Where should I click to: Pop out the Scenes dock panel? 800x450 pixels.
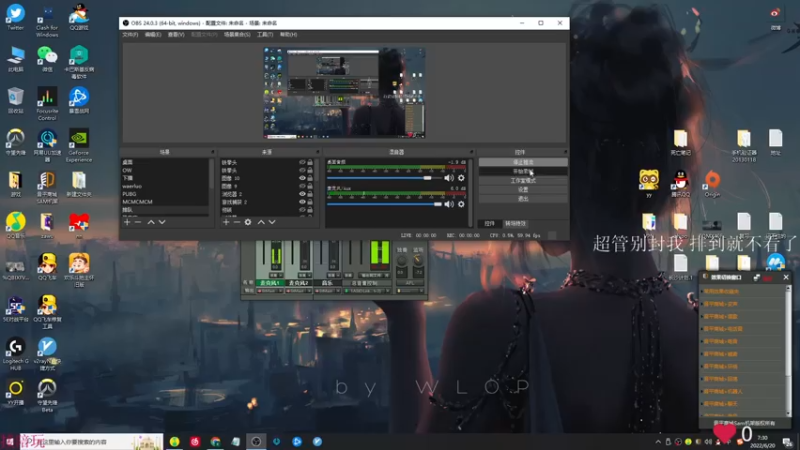(x=213, y=152)
